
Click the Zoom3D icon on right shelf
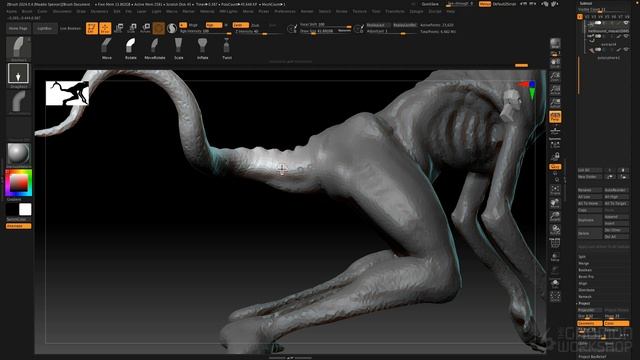tap(555, 216)
